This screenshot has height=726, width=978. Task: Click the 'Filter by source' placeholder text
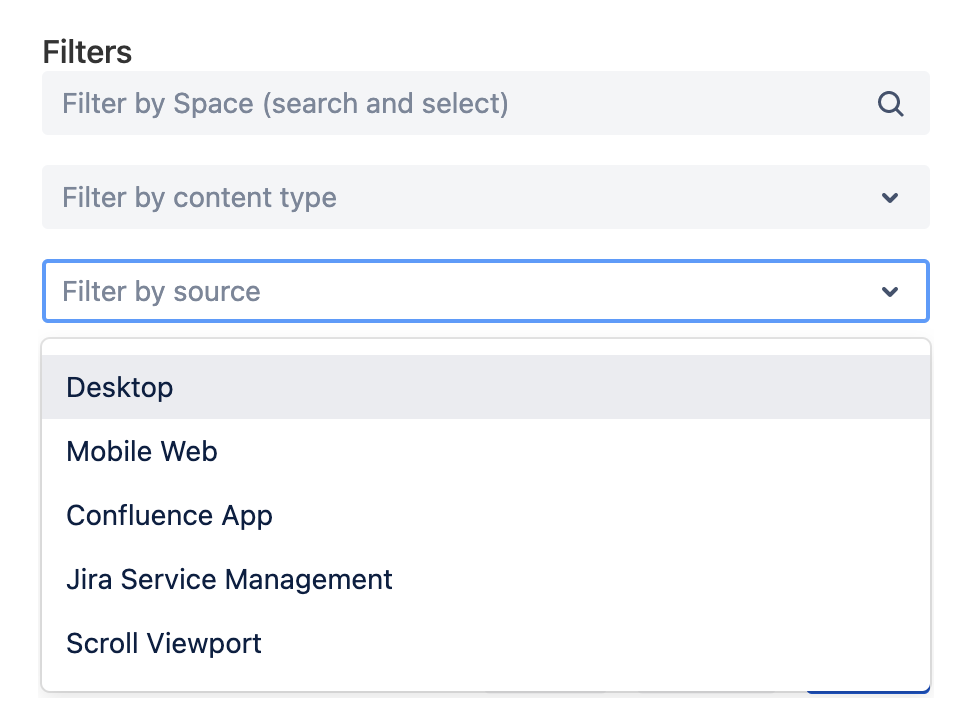161,292
